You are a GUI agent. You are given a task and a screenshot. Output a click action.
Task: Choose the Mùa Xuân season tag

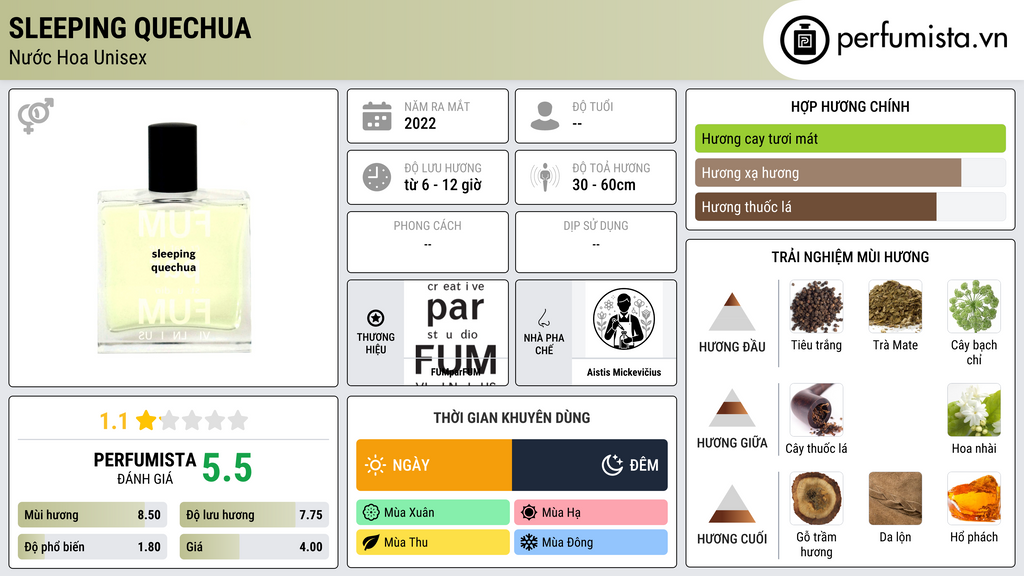[433, 513]
